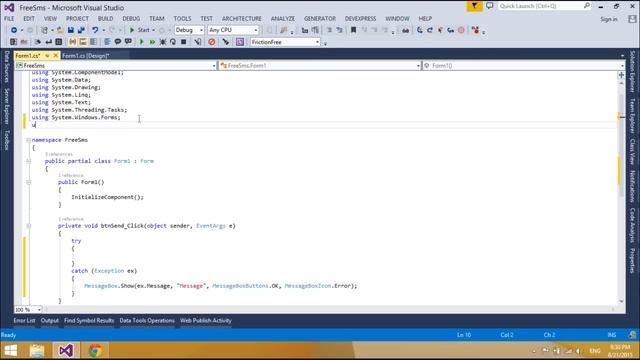The width and height of the screenshot is (640, 360).
Task: Click the bug debug icon in second toolbar
Action: pyautogui.click(x=163, y=42)
